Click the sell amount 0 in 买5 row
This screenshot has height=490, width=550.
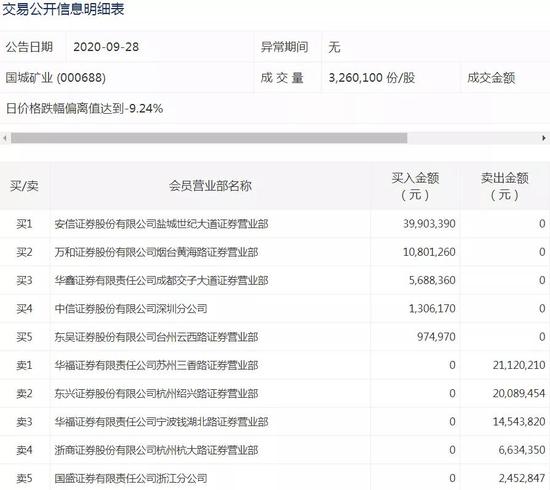[542, 337]
